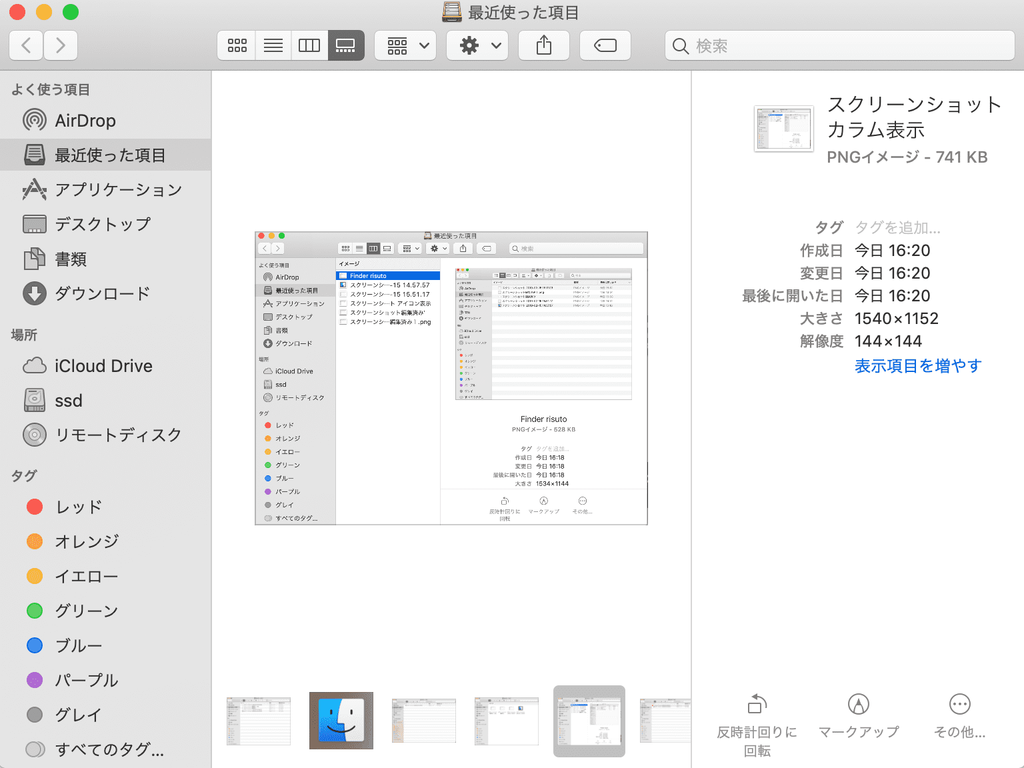Select the オレンジ tag
The width and height of the screenshot is (1024, 768).
pyautogui.click(x=106, y=541)
